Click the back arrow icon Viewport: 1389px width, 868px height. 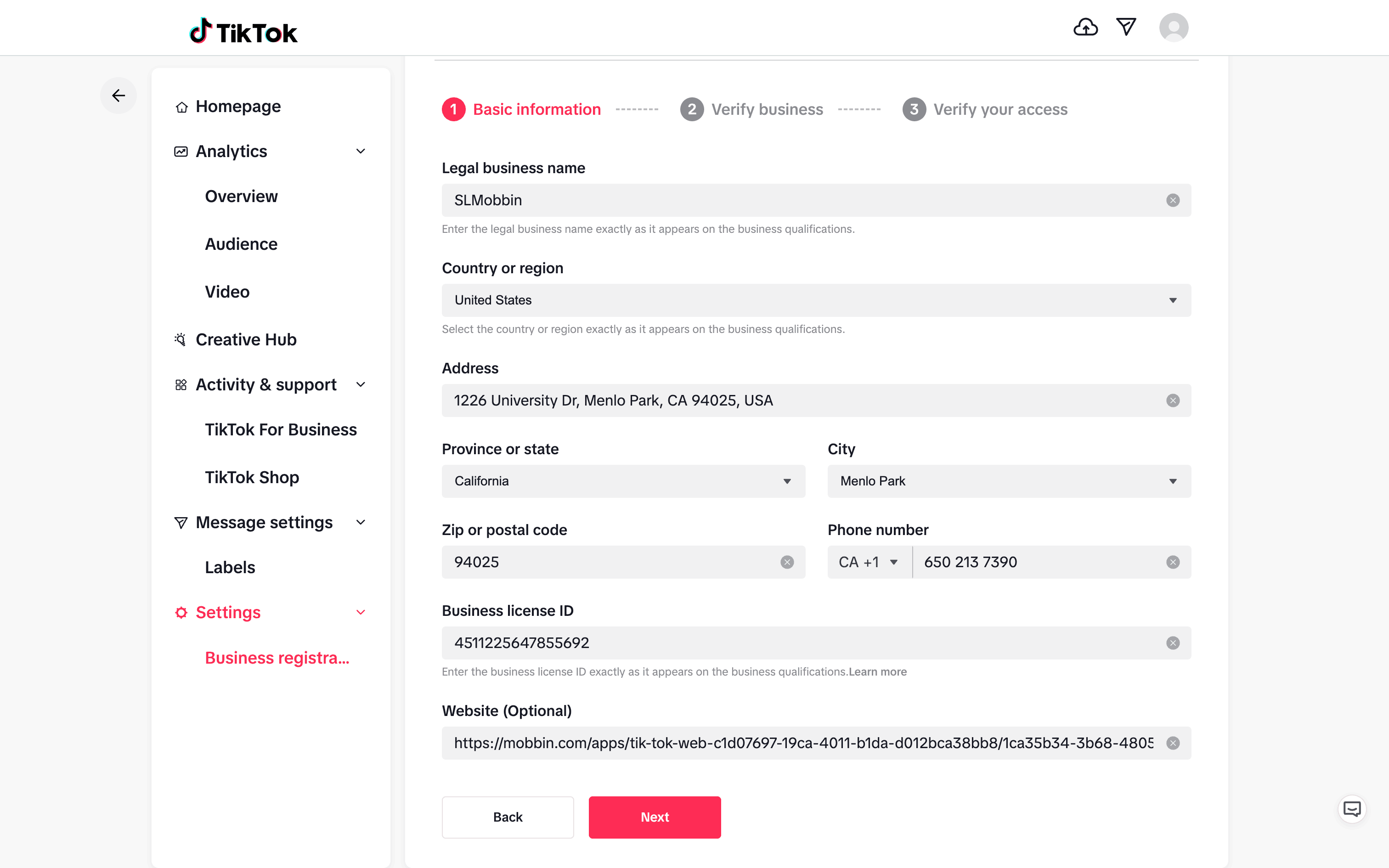pos(118,96)
